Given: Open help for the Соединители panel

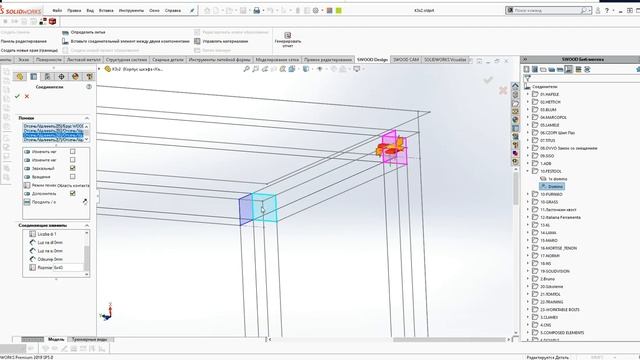Looking at the screenshot, I should (x=89, y=87).
